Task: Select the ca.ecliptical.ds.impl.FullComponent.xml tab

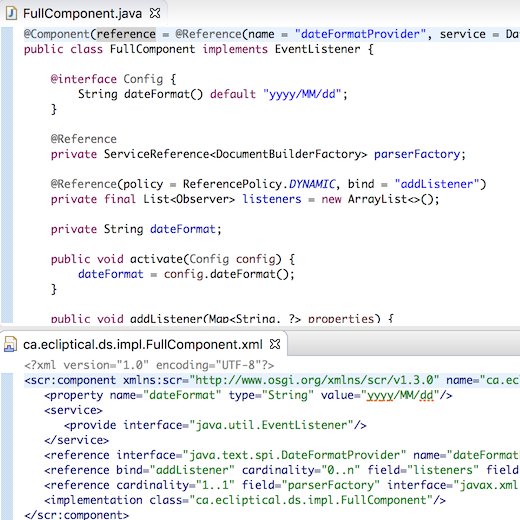Action: tap(143, 344)
